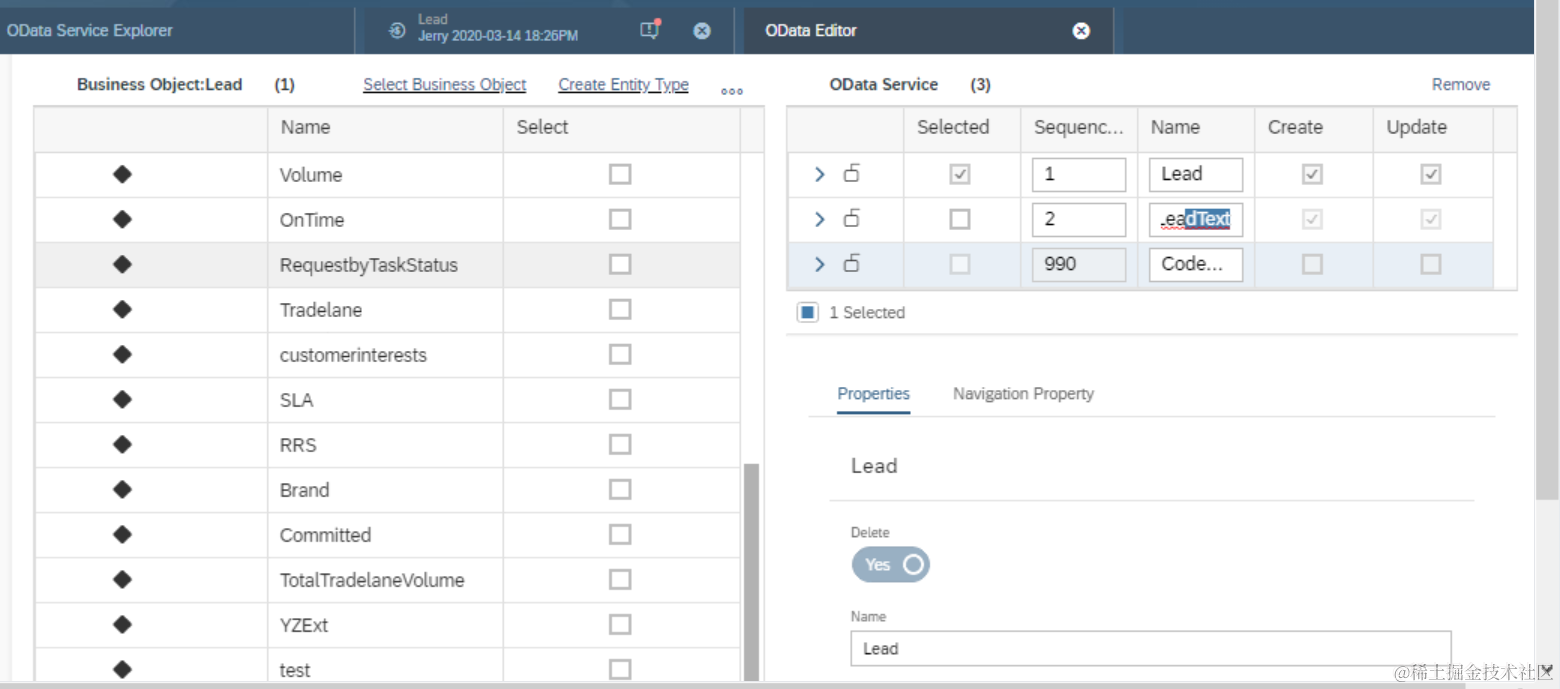Click the Name input field containing Lead

1150,648
